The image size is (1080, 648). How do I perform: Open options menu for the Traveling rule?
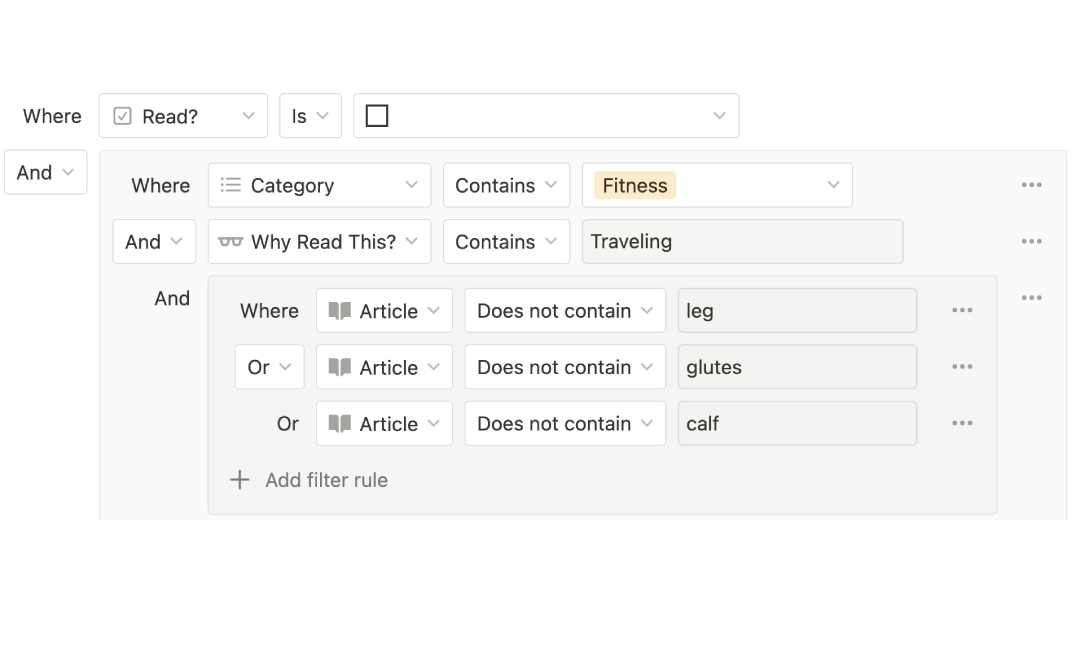(1031, 241)
